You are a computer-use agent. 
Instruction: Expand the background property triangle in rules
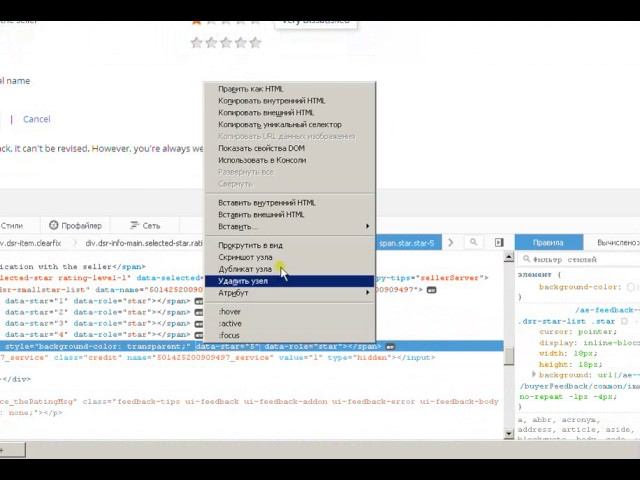[x=533, y=374]
